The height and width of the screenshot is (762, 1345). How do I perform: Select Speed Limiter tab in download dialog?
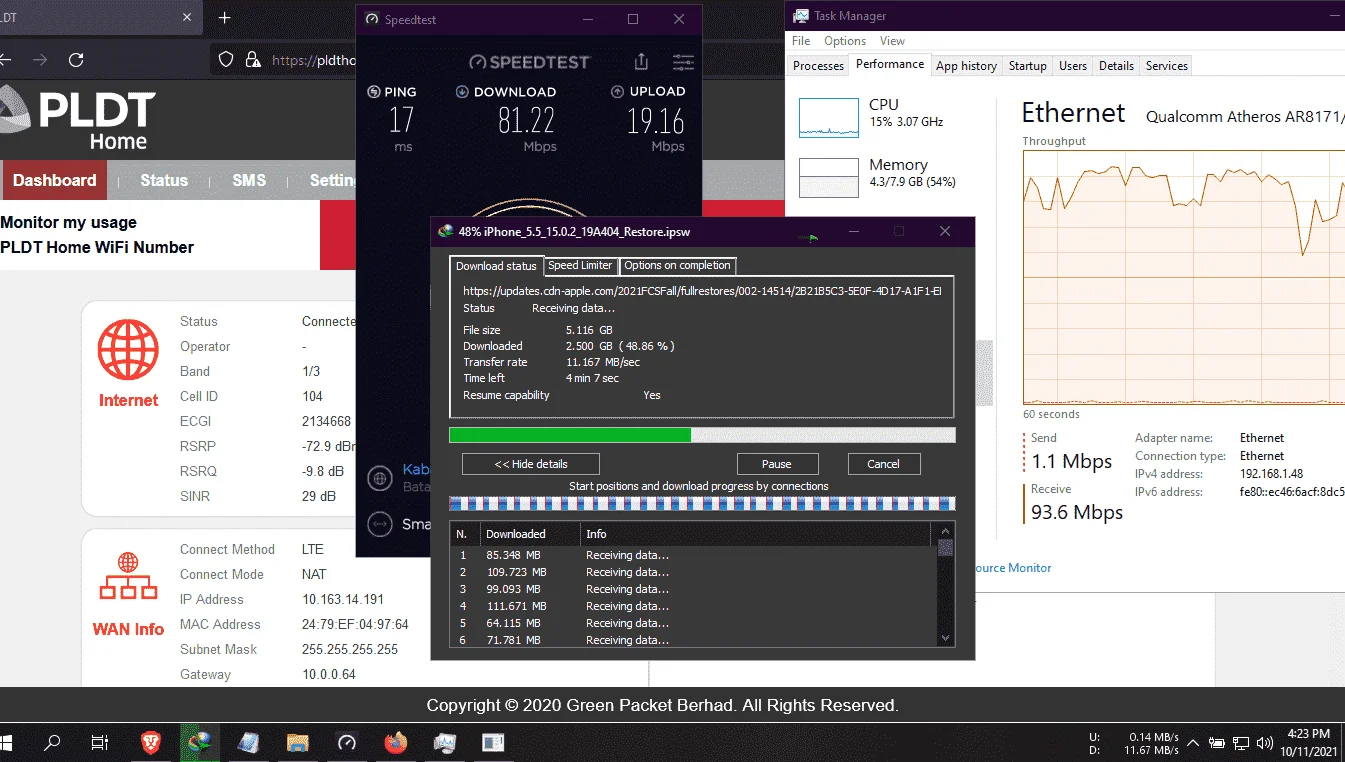(x=580, y=265)
